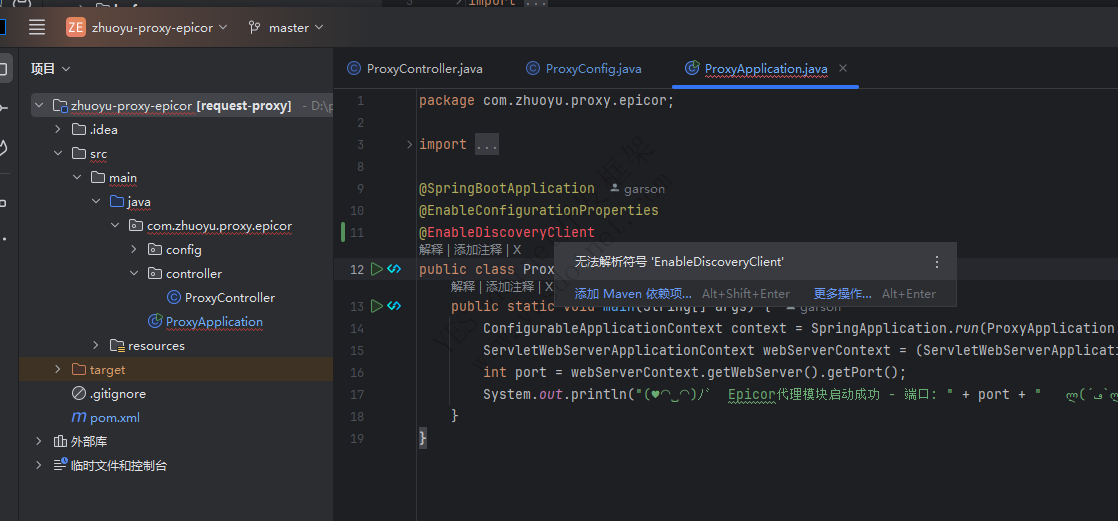Expand the resources folder
Screen dimensions: 1118x521
(x=96, y=346)
